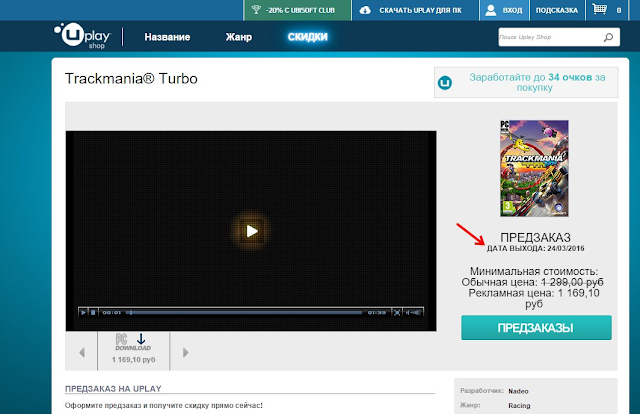Click the ПРЕДЗАКАЗ НА UPLAY heading

(113, 389)
